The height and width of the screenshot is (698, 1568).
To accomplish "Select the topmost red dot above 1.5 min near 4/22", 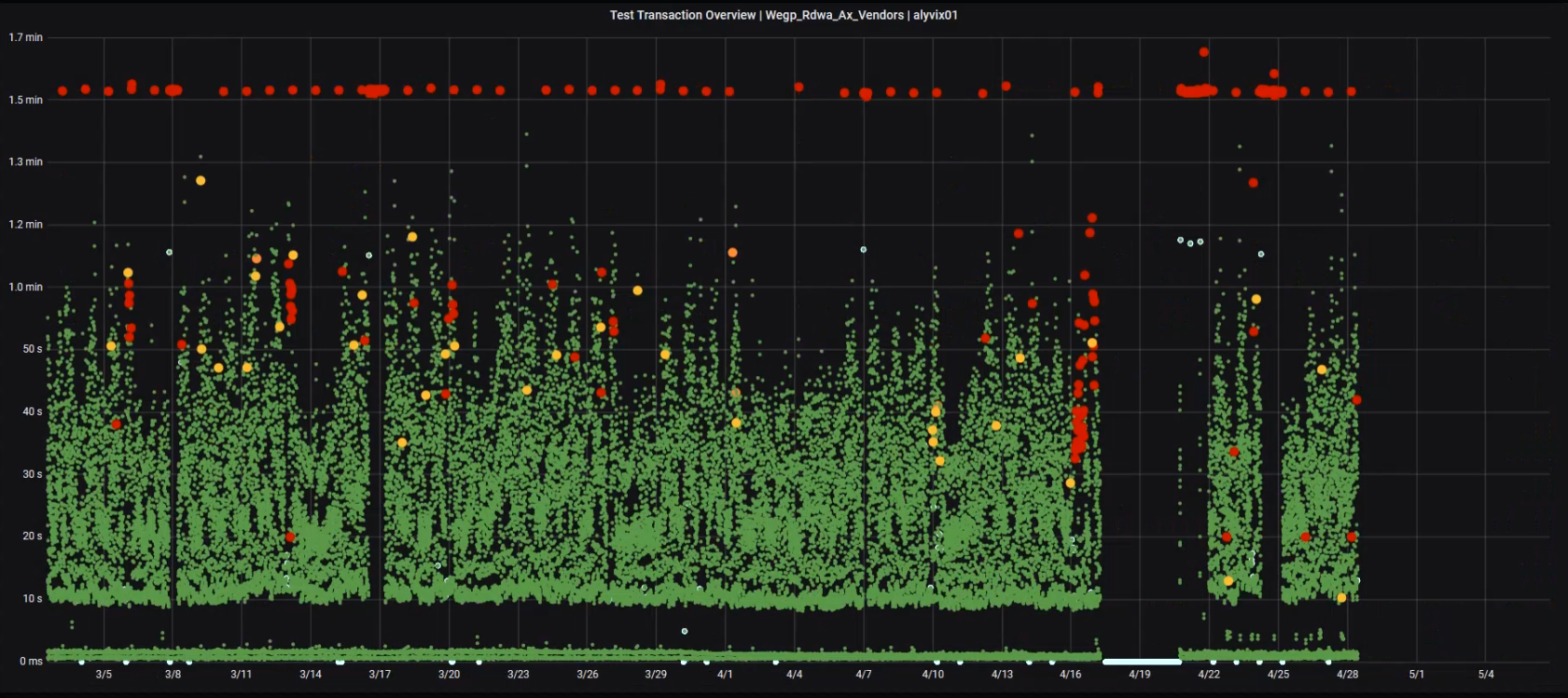I will pos(1204,52).
